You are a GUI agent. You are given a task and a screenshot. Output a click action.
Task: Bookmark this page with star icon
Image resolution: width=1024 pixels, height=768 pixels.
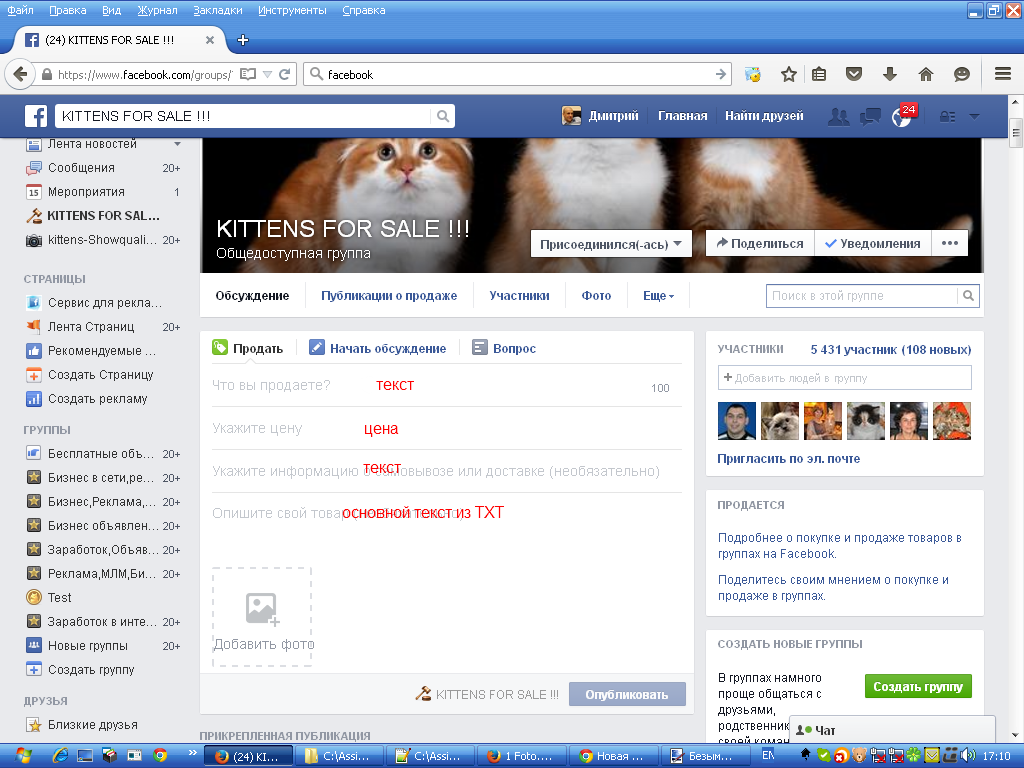pyautogui.click(x=788, y=74)
